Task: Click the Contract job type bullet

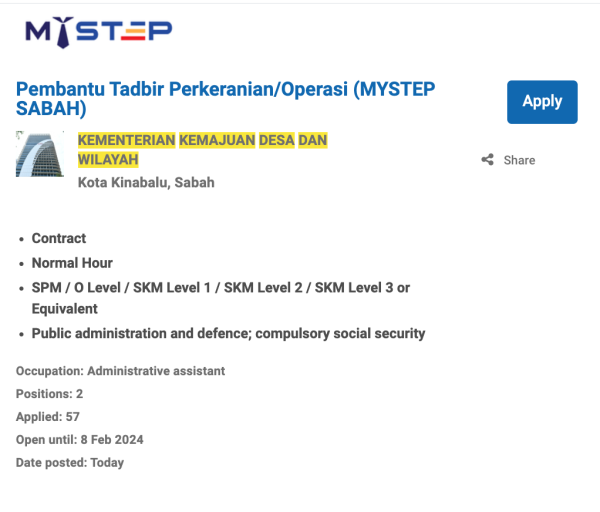Action: click(x=59, y=238)
